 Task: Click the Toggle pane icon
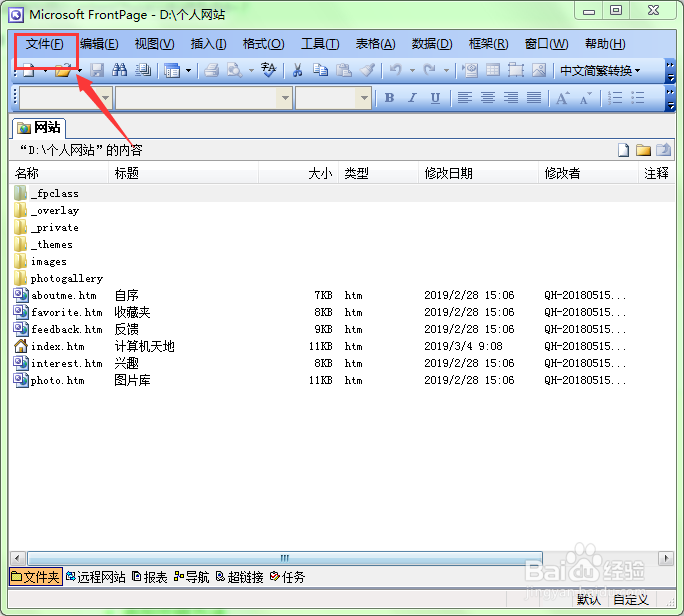pyautogui.click(x=172, y=70)
